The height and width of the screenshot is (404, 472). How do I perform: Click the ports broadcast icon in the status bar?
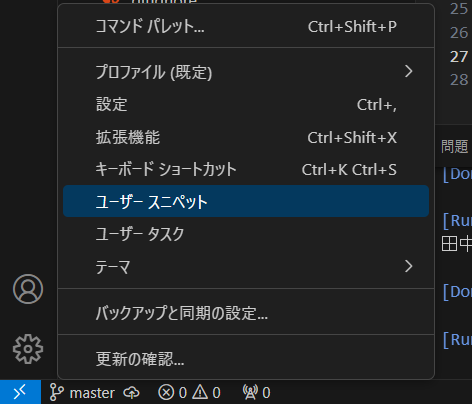[x=250, y=392]
